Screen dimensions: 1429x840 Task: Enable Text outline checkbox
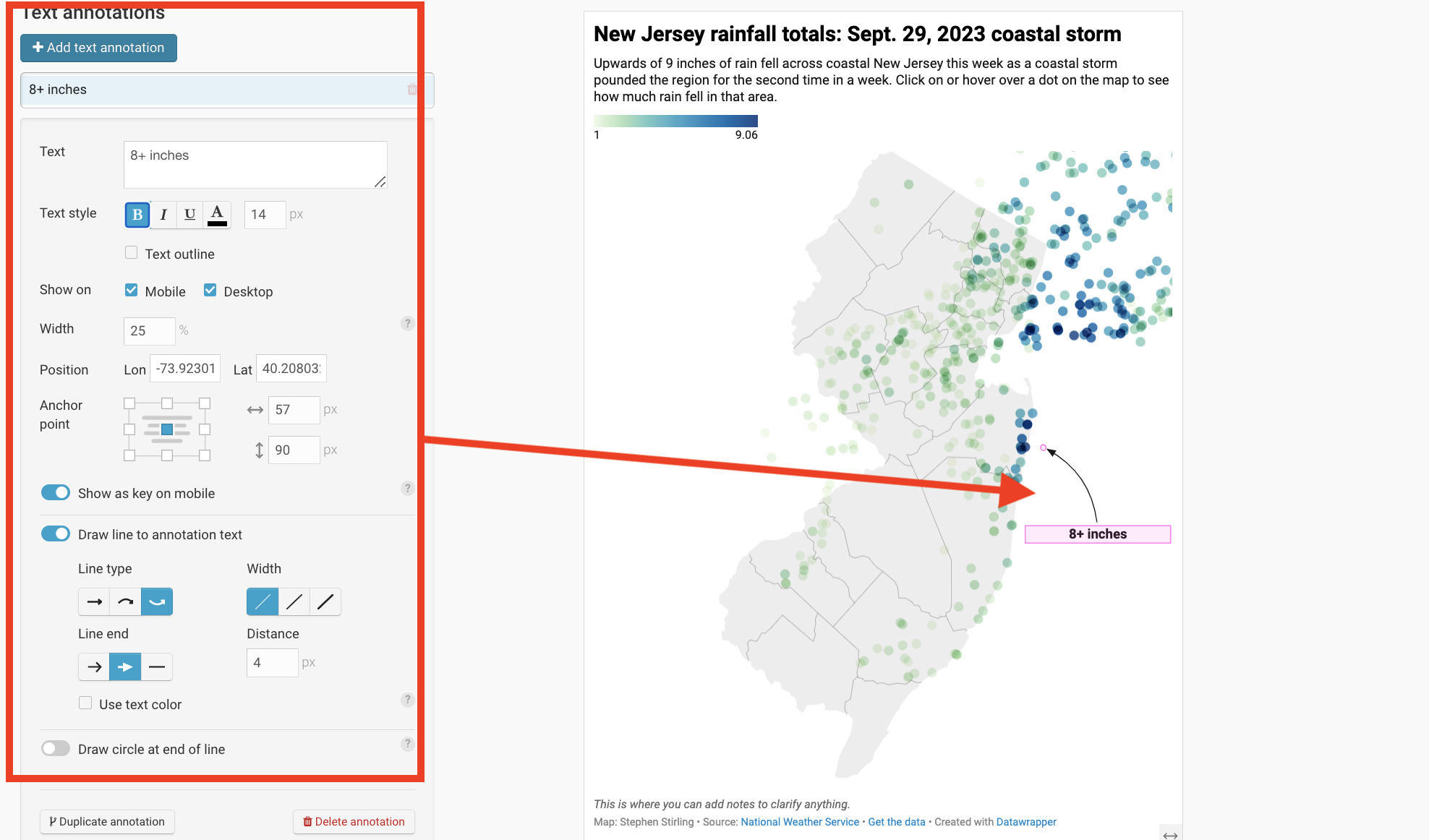coord(131,253)
